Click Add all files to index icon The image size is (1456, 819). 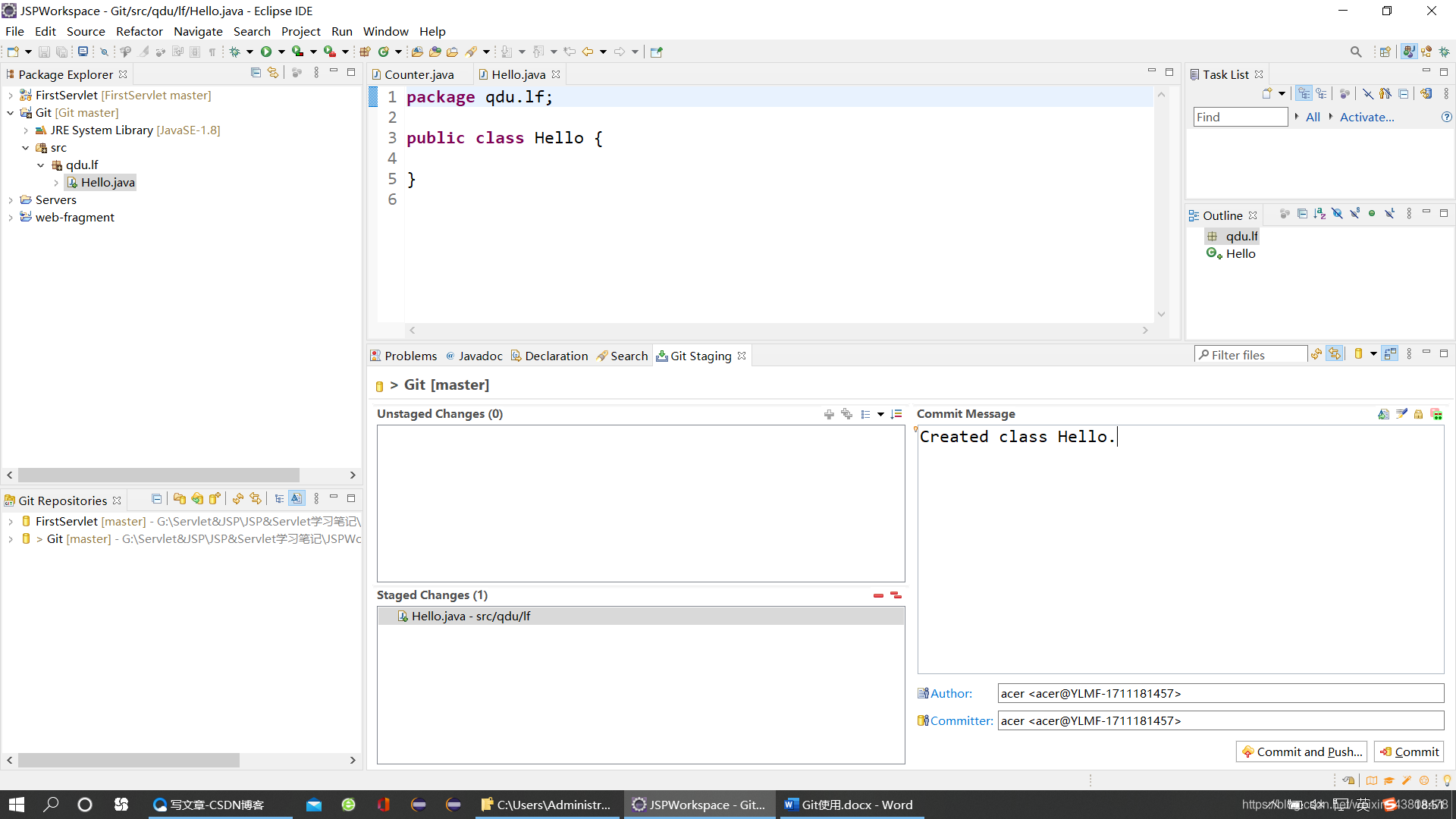click(846, 414)
